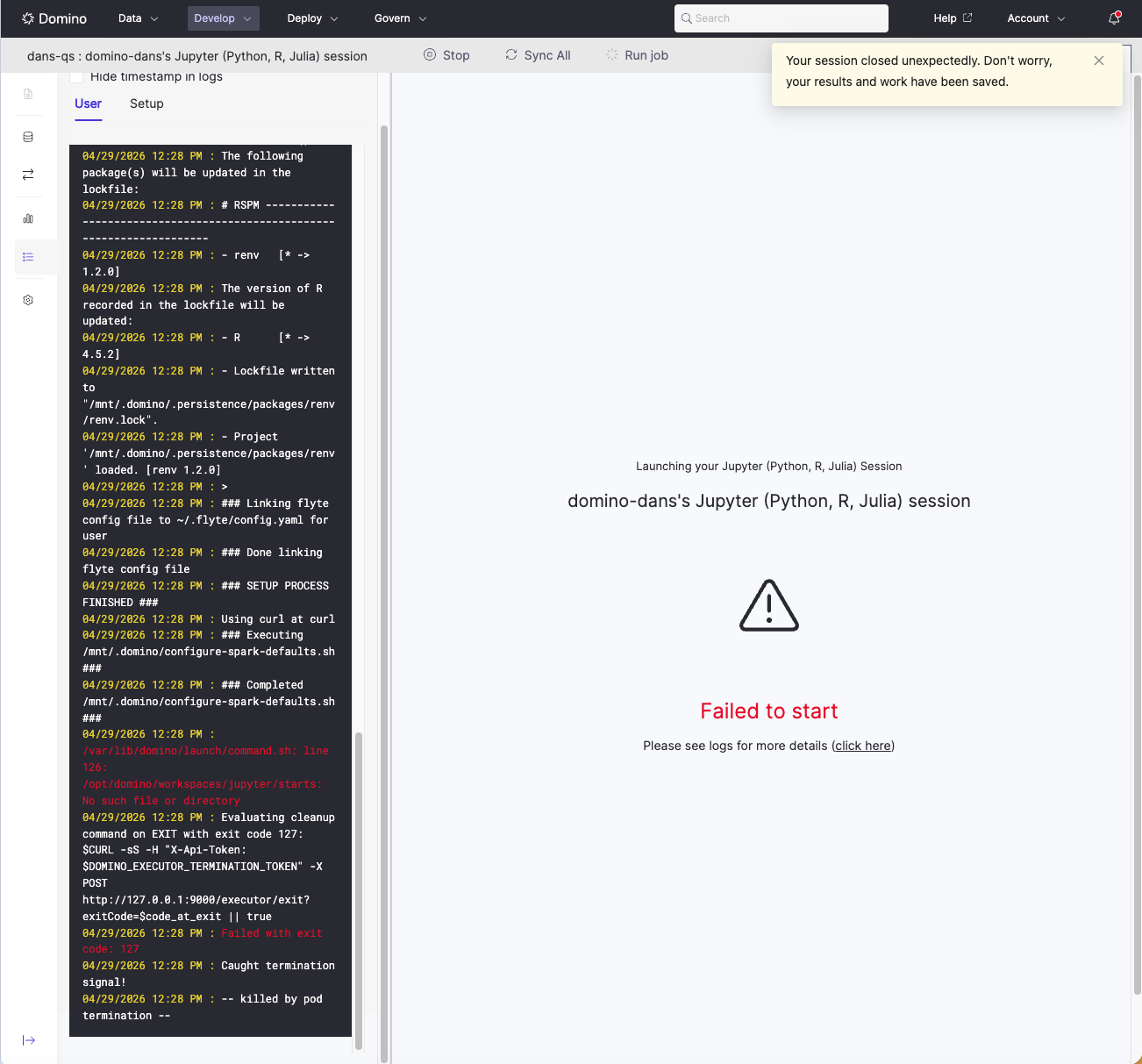The width and height of the screenshot is (1142, 1064).
Task: Click the Run job button
Action: pyautogui.click(x=637, y=55)
